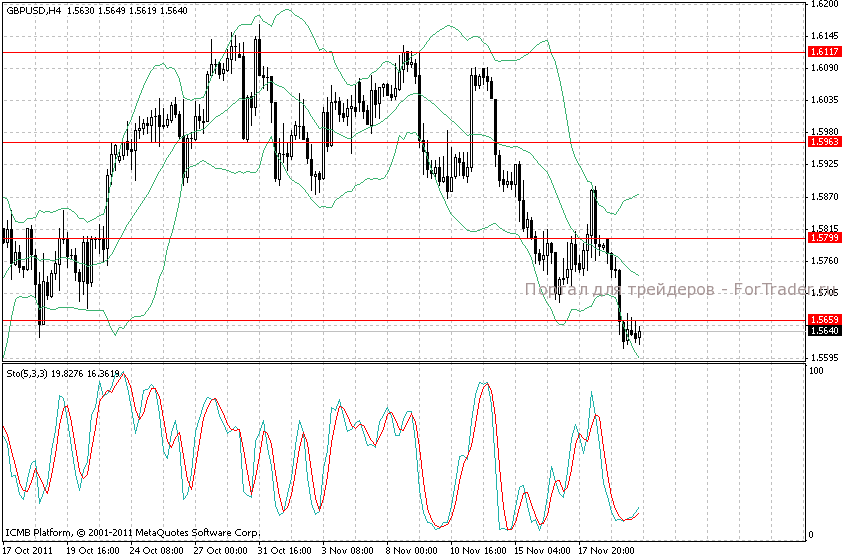Click the Sto(5,3,3) indicator label
Screen dimensions: 843x558
point(28,373)
